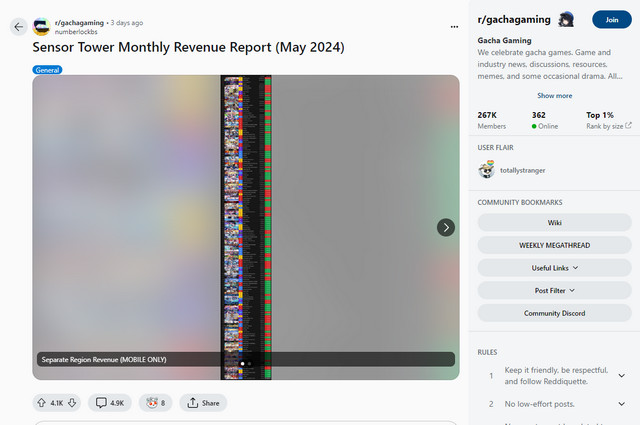Image resolution: width=640 pixels, height=425 pixels.
Task: Click the General post flair tag
Action: pyautogui.click(x=47, y=70)
